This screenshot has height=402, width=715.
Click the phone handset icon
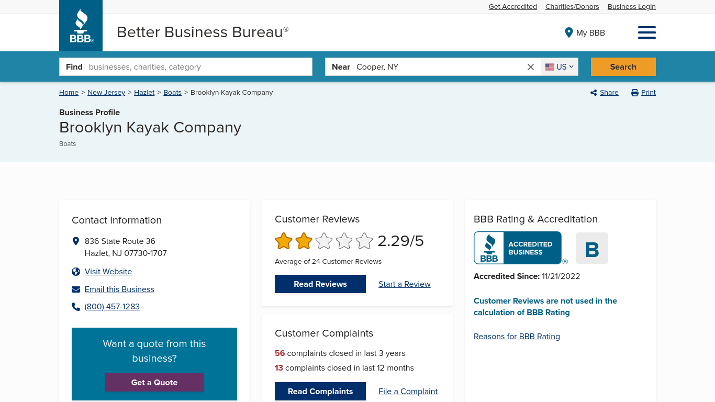coord(76,307)
